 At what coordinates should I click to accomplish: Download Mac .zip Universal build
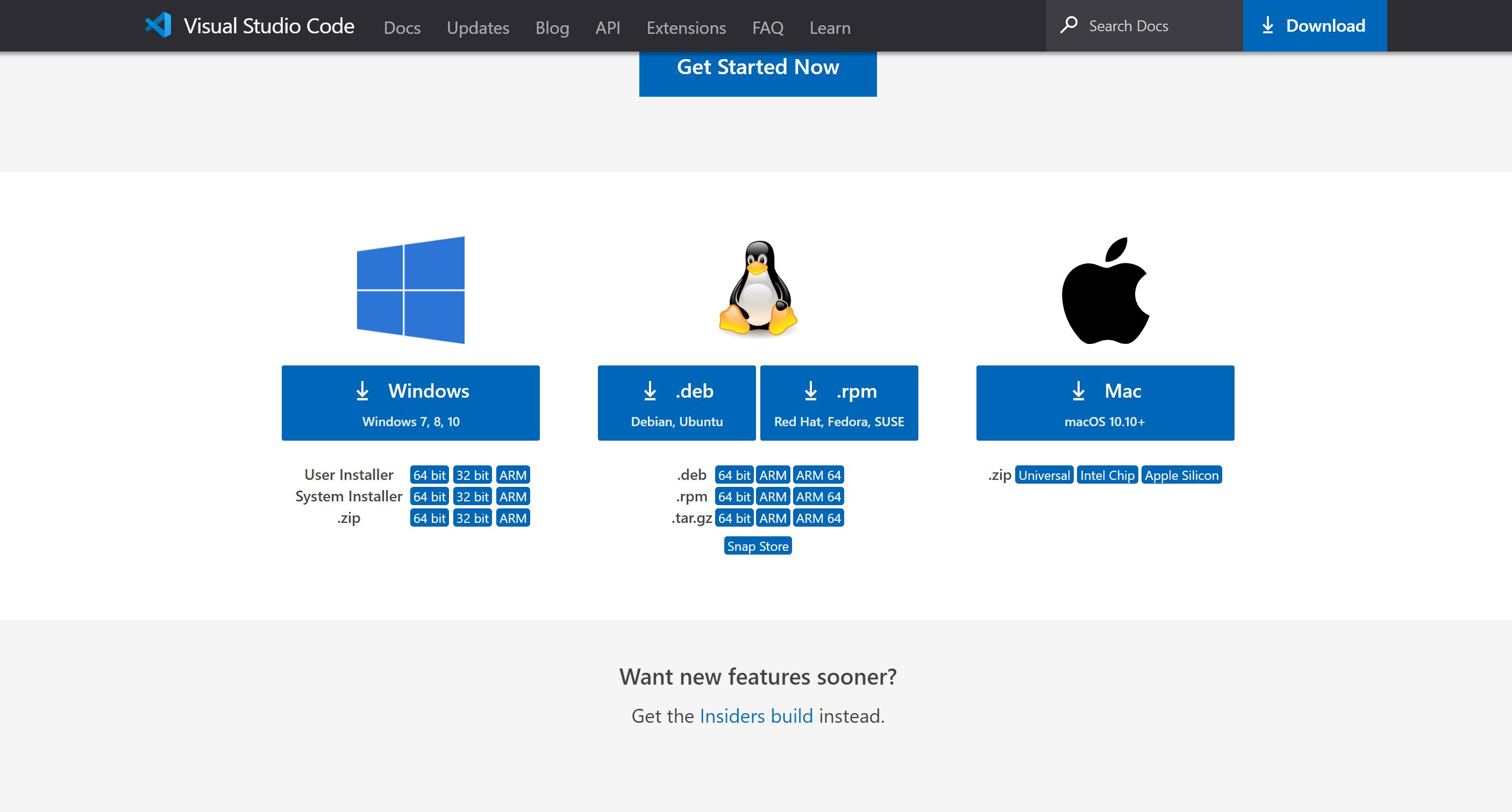[1044, 475]
